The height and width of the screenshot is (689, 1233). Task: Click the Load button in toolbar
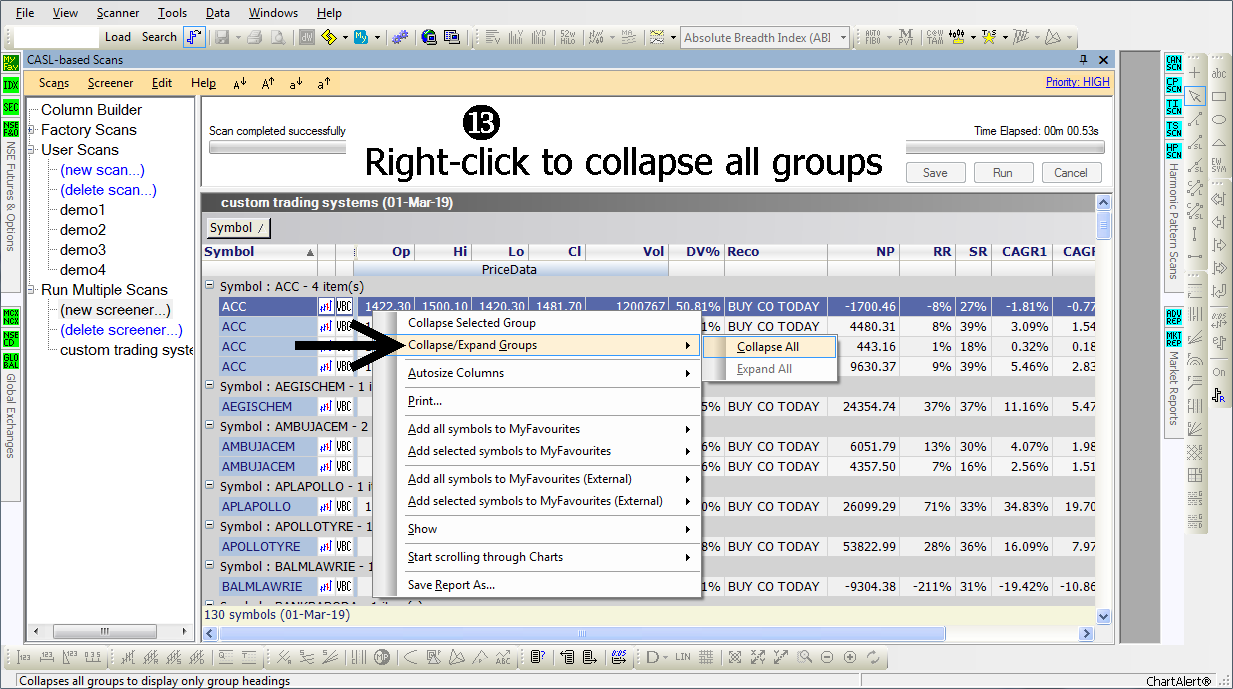coord(118,37)
